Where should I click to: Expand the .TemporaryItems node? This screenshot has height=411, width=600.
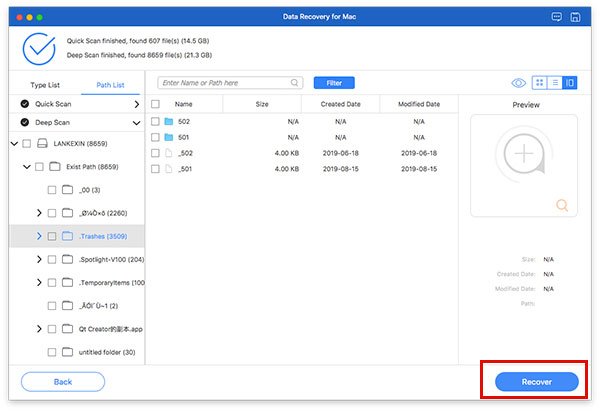click(39, 282)
